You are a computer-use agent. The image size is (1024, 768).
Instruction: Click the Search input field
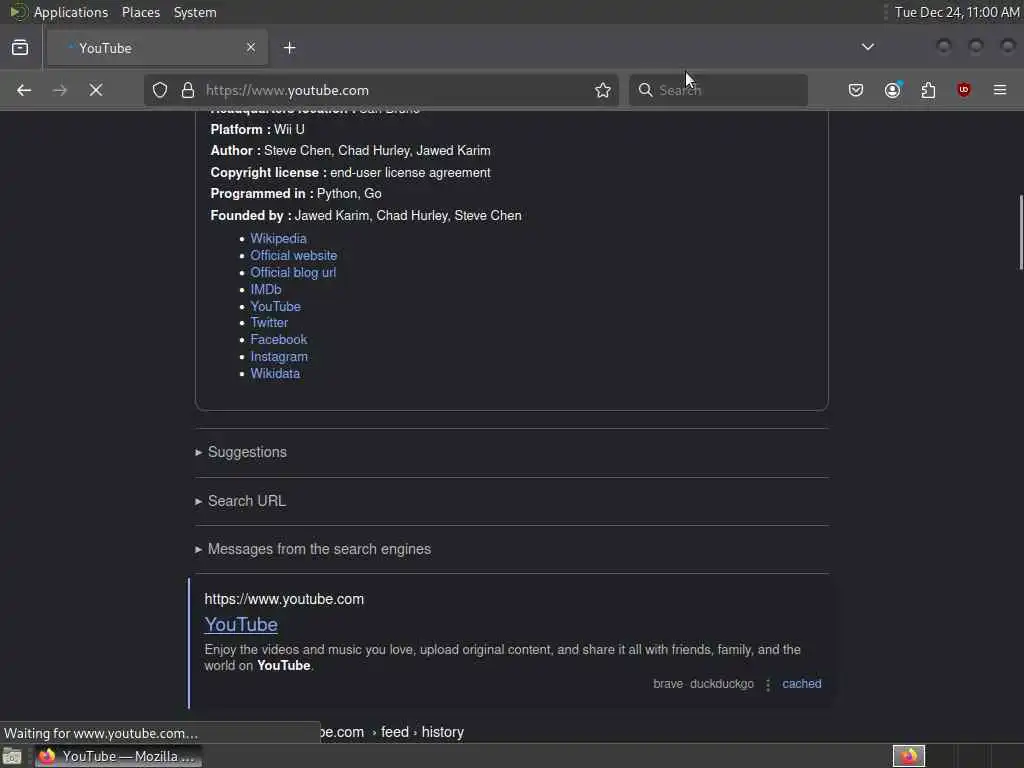[718, 90]
